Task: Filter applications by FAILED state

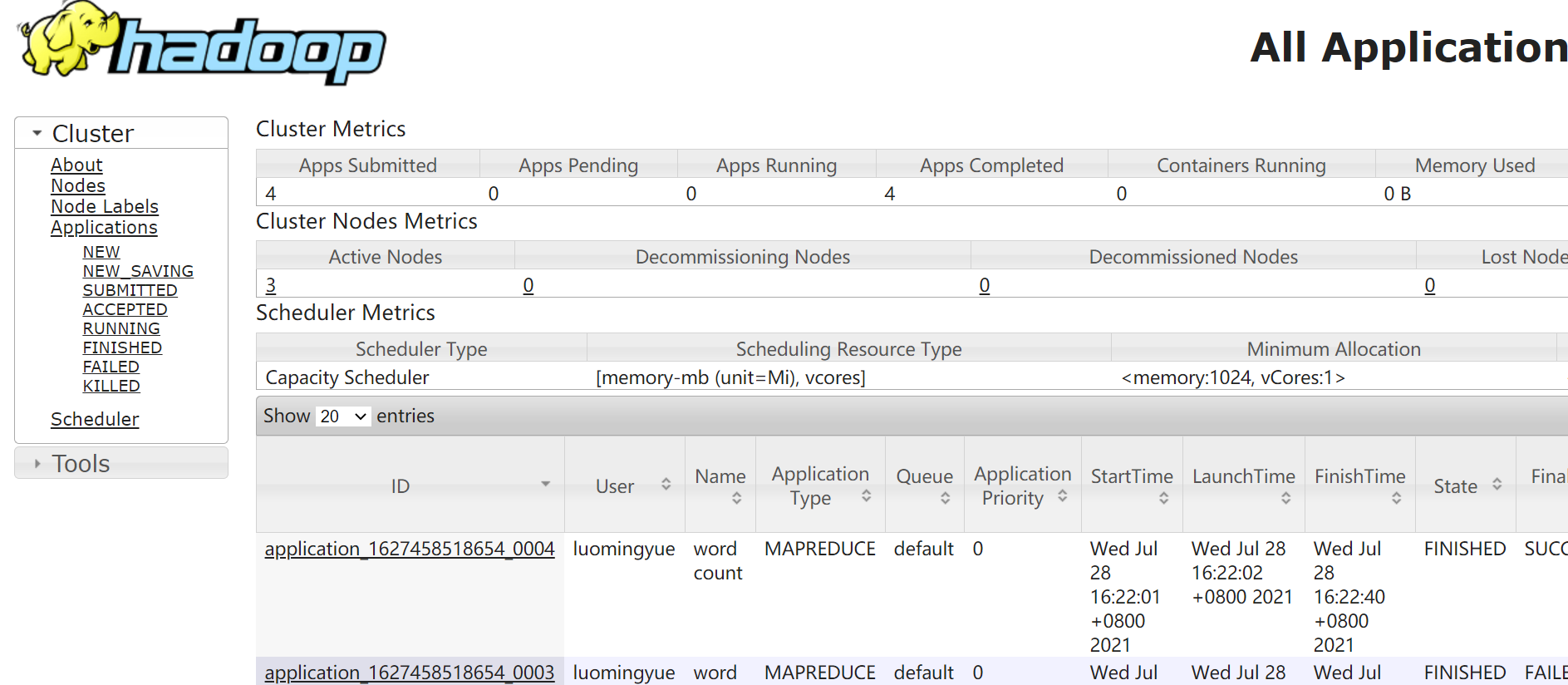Action: [x=111, y=367]
